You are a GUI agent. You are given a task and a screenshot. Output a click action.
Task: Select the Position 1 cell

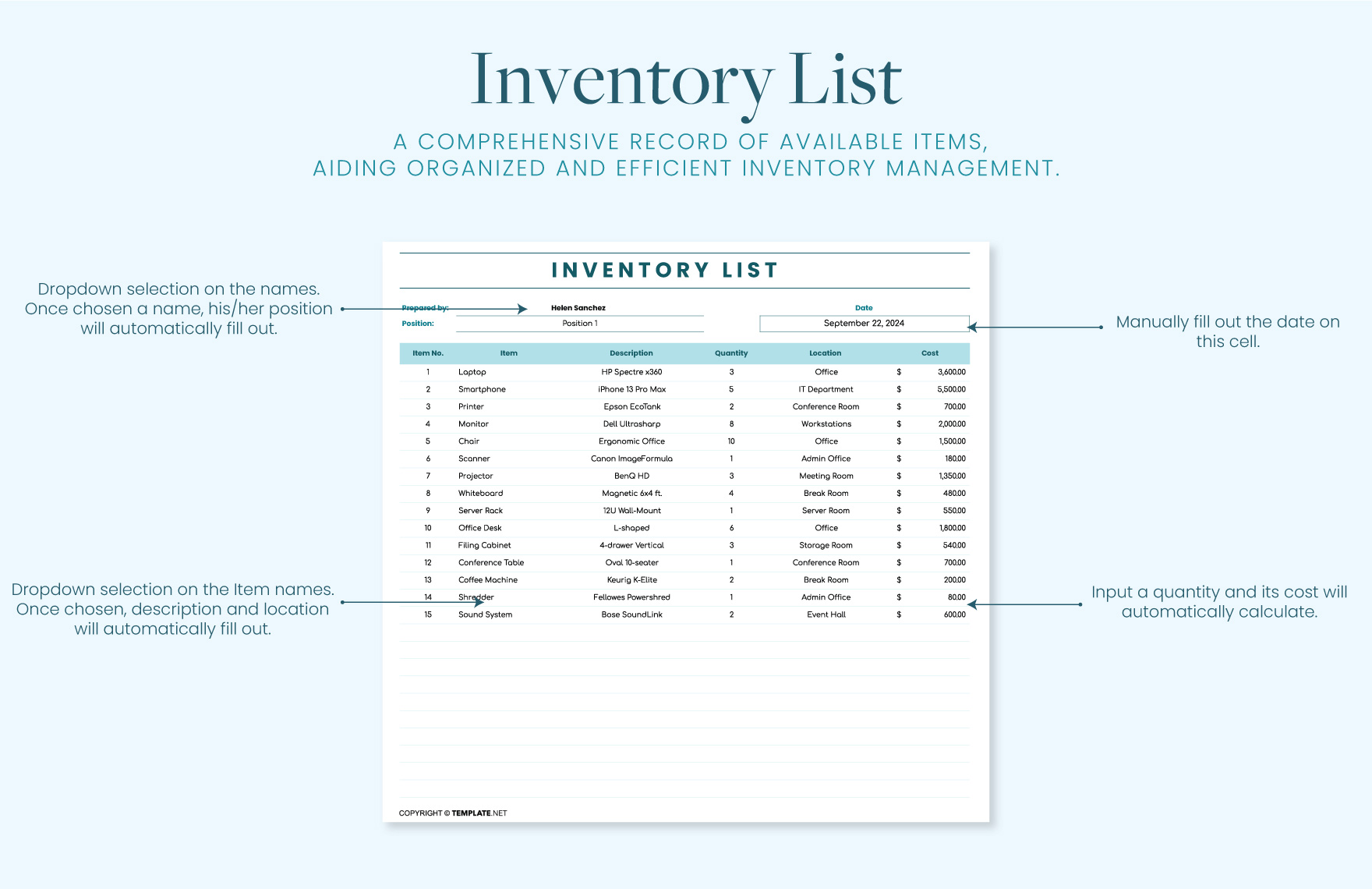point(580,322)
